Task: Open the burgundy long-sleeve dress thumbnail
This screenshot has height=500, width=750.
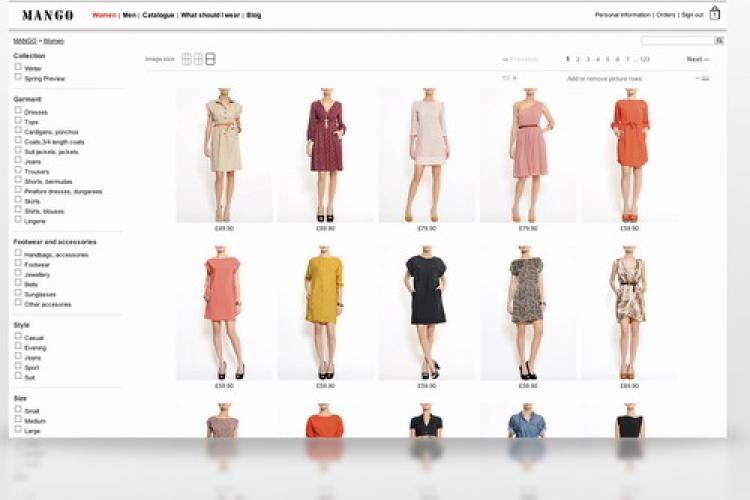Action: [x=326, y=155]
